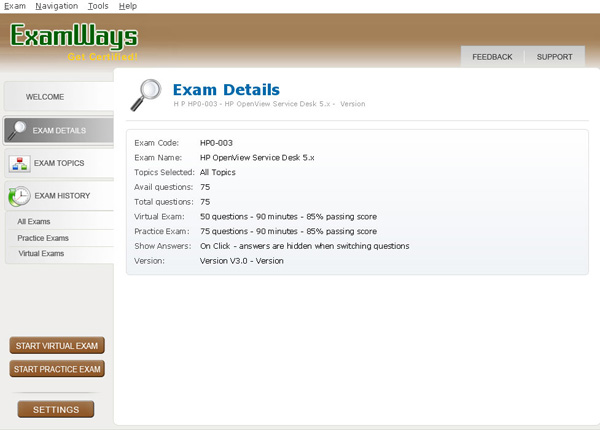This screenshot has height=430, width=600.
Task: Click the Avail questions value 75
Action: (x=205, y=187)
